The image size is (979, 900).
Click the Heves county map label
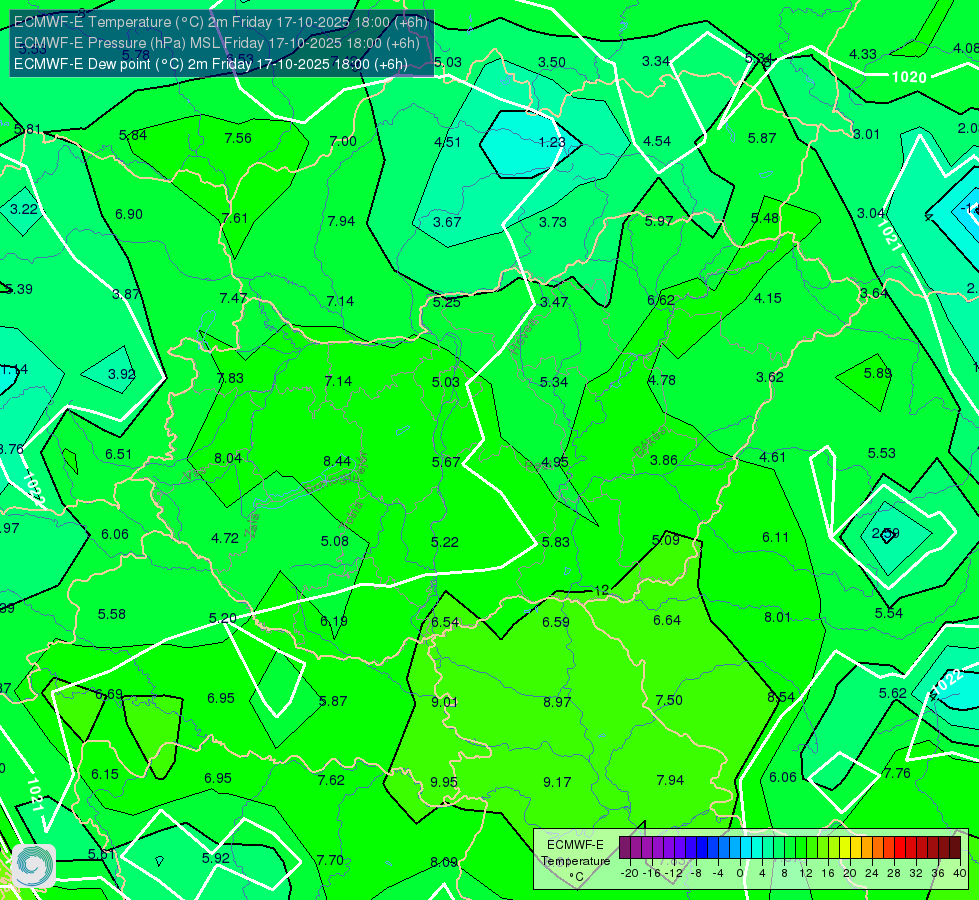[x=523, y=336]
